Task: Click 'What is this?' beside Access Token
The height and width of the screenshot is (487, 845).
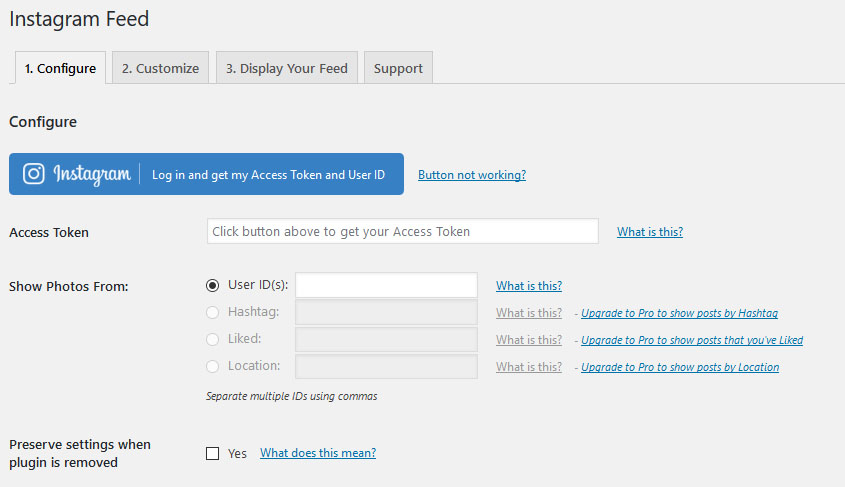Action: 650,232
